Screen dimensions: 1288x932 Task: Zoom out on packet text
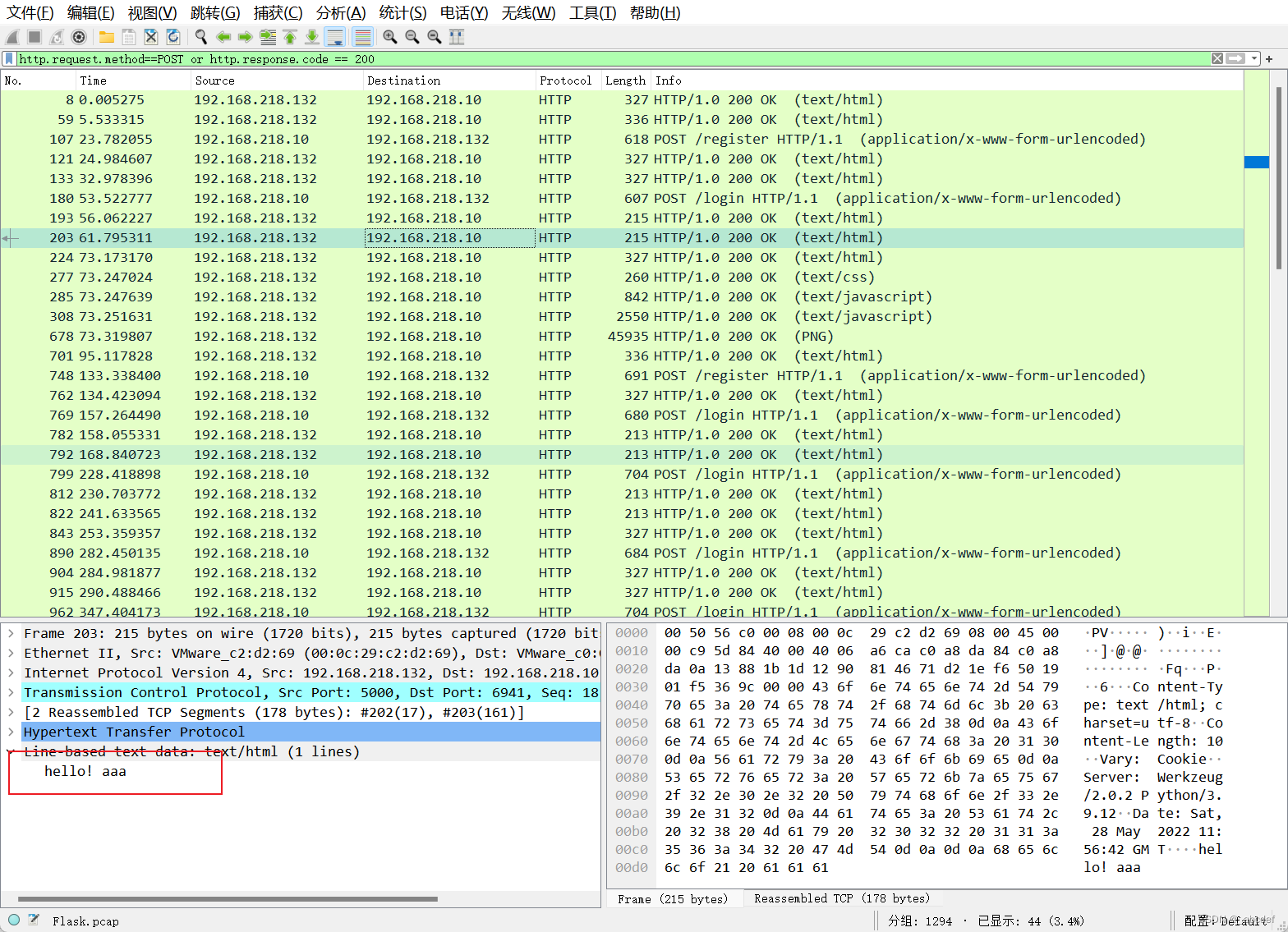coord(412,37)
